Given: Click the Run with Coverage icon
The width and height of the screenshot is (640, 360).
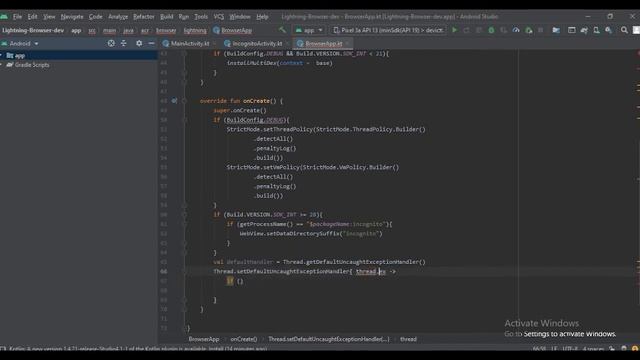Looking at the screenshot, I should coord(504,30).
